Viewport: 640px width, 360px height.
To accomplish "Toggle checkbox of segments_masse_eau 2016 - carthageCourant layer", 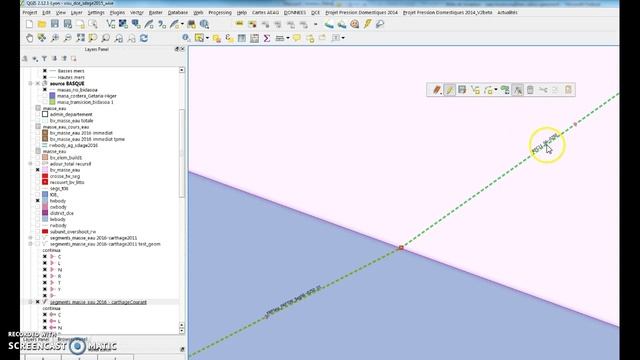I will (x=38, y=302).
